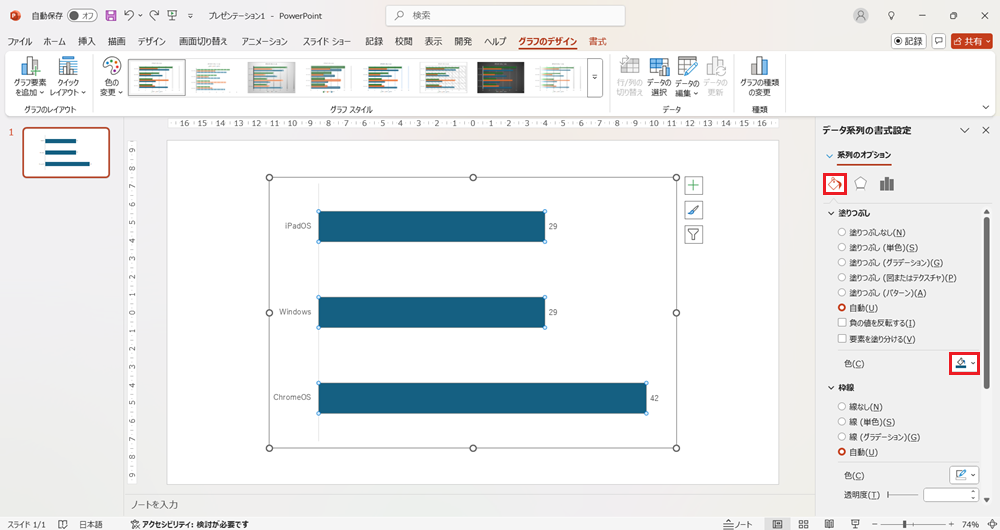Open アニメーション tab
Image resolution: width=1000 pixels, height=530 pixels.
tap(265, 41)
